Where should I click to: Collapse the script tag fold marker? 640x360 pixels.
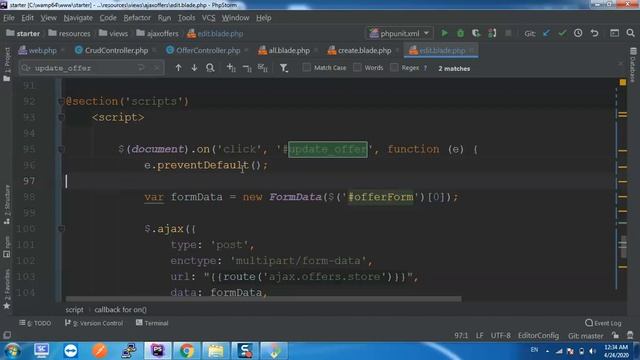pyautogui.click(x=61, y=117)
